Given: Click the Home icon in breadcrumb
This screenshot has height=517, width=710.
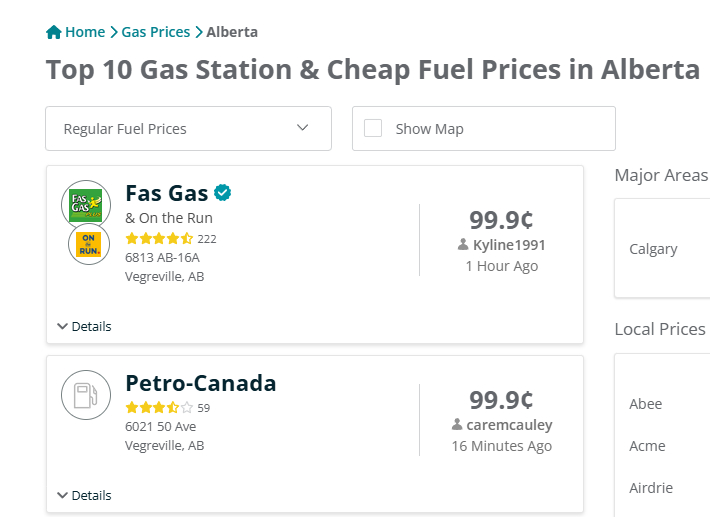Looking at the screenshot, I should 54,32.
